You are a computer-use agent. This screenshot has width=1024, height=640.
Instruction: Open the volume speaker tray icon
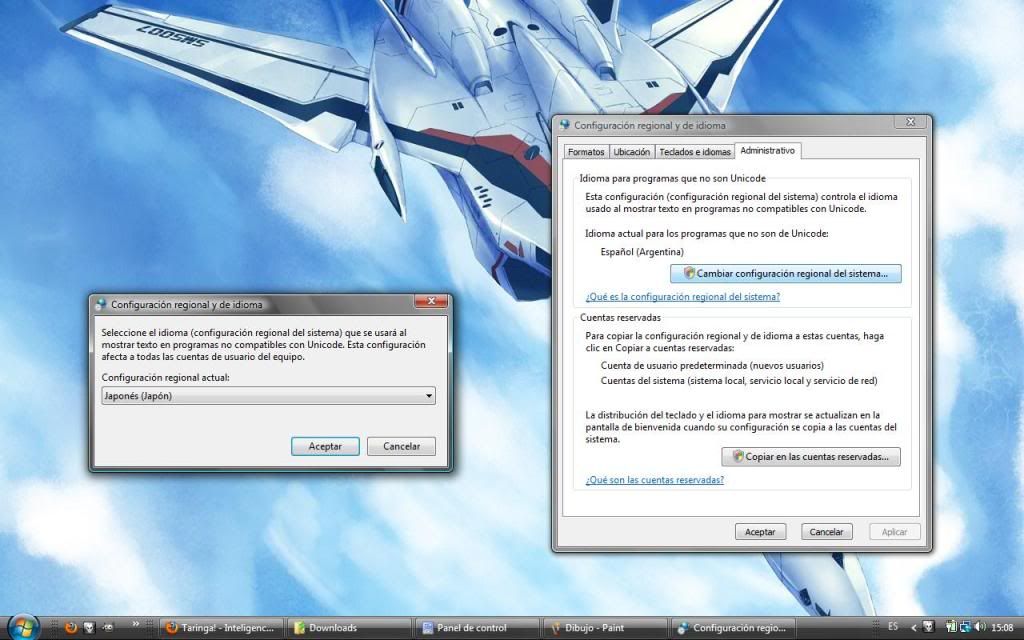tap(980, 627)
